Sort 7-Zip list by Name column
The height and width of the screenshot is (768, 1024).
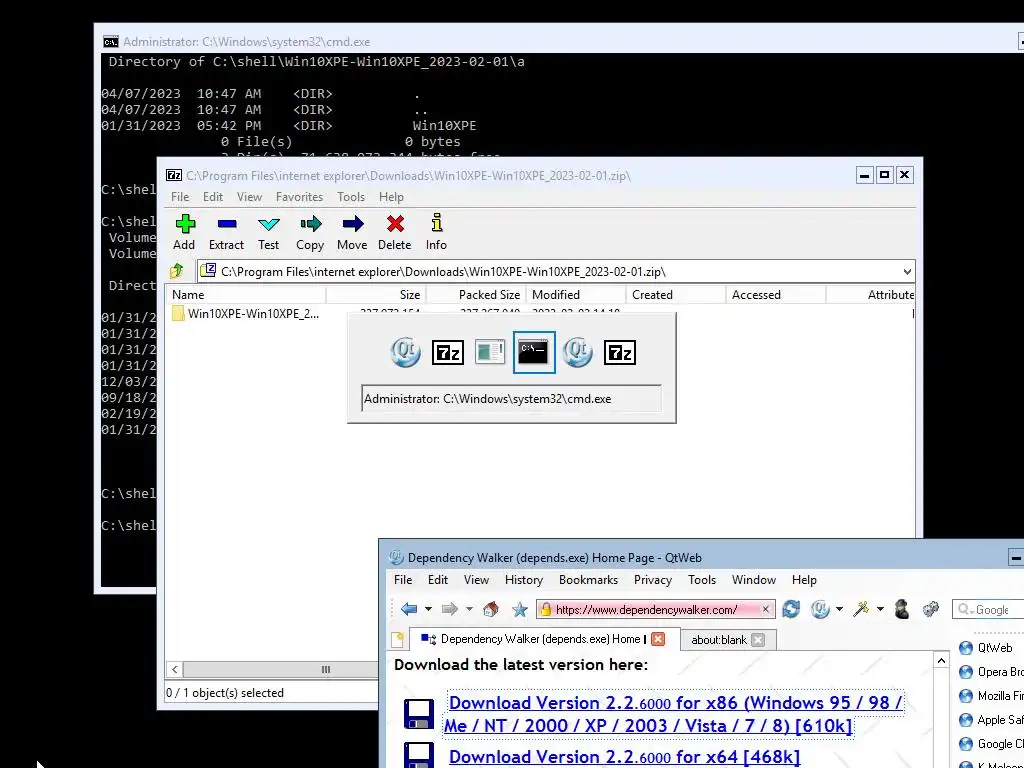(246, 295)
